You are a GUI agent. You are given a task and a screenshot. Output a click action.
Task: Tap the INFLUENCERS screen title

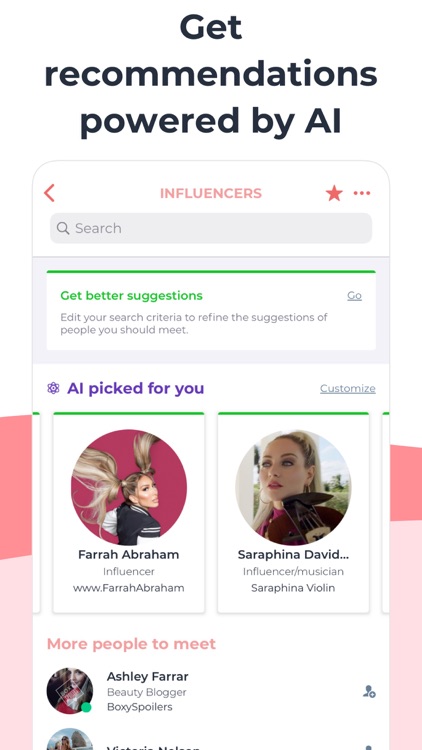[x=211, y=193]
